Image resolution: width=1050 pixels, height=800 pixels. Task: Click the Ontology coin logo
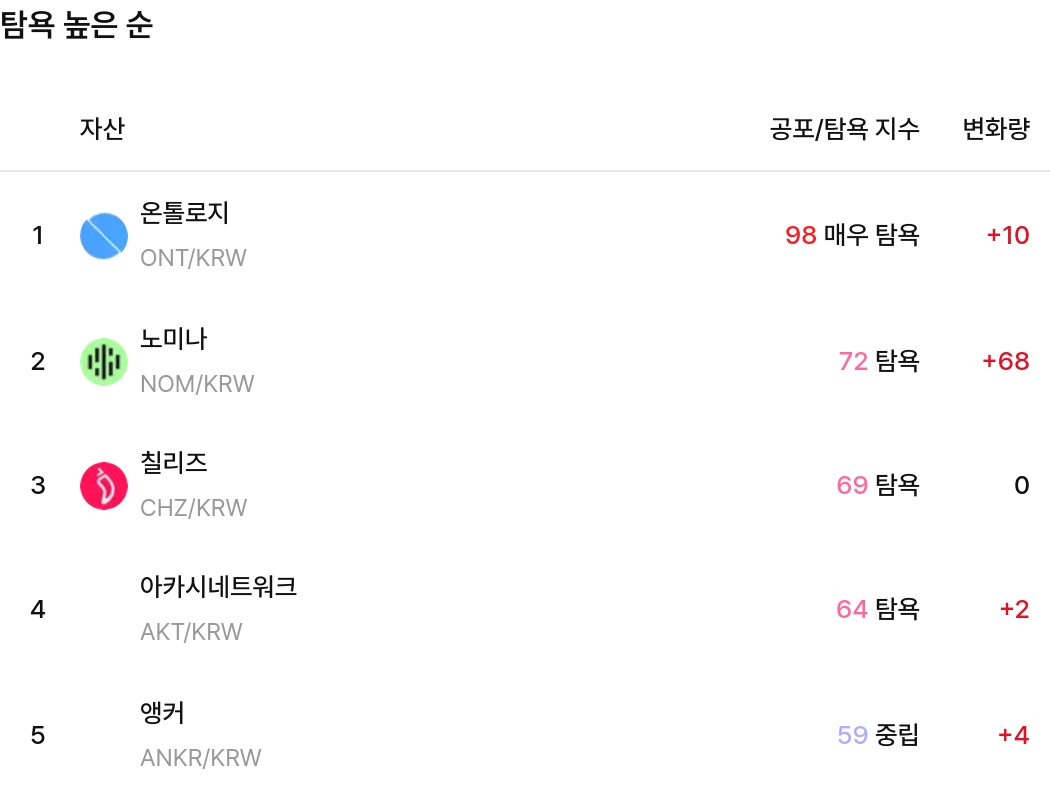104,235
